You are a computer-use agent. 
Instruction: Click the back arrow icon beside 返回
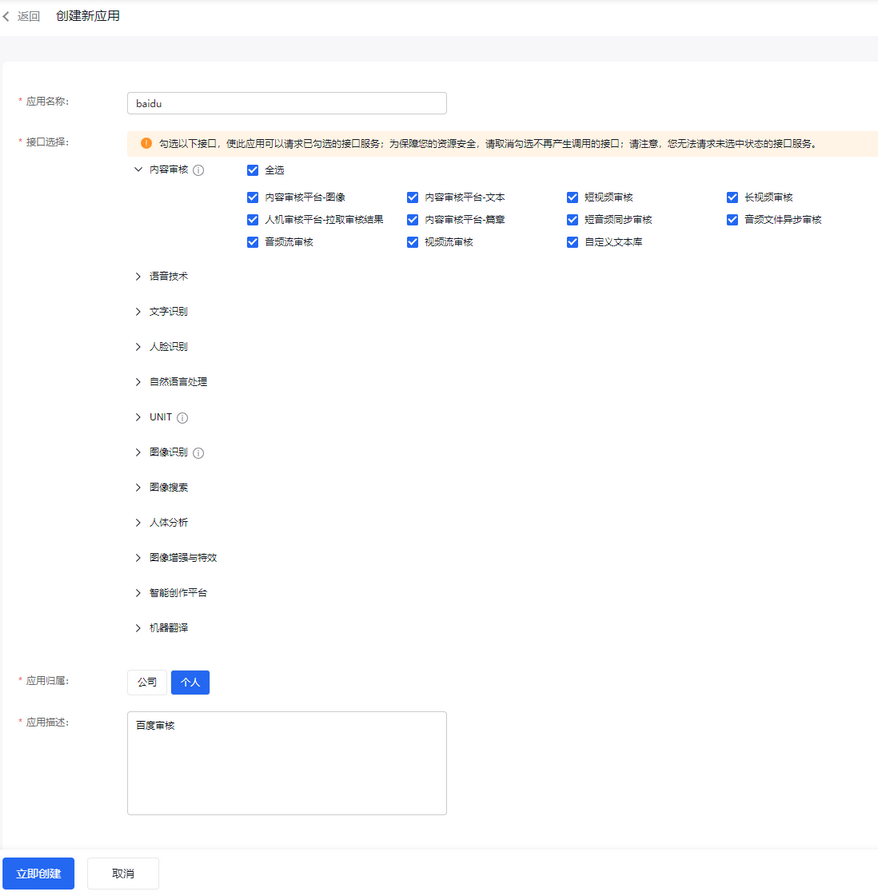point(7,16)
